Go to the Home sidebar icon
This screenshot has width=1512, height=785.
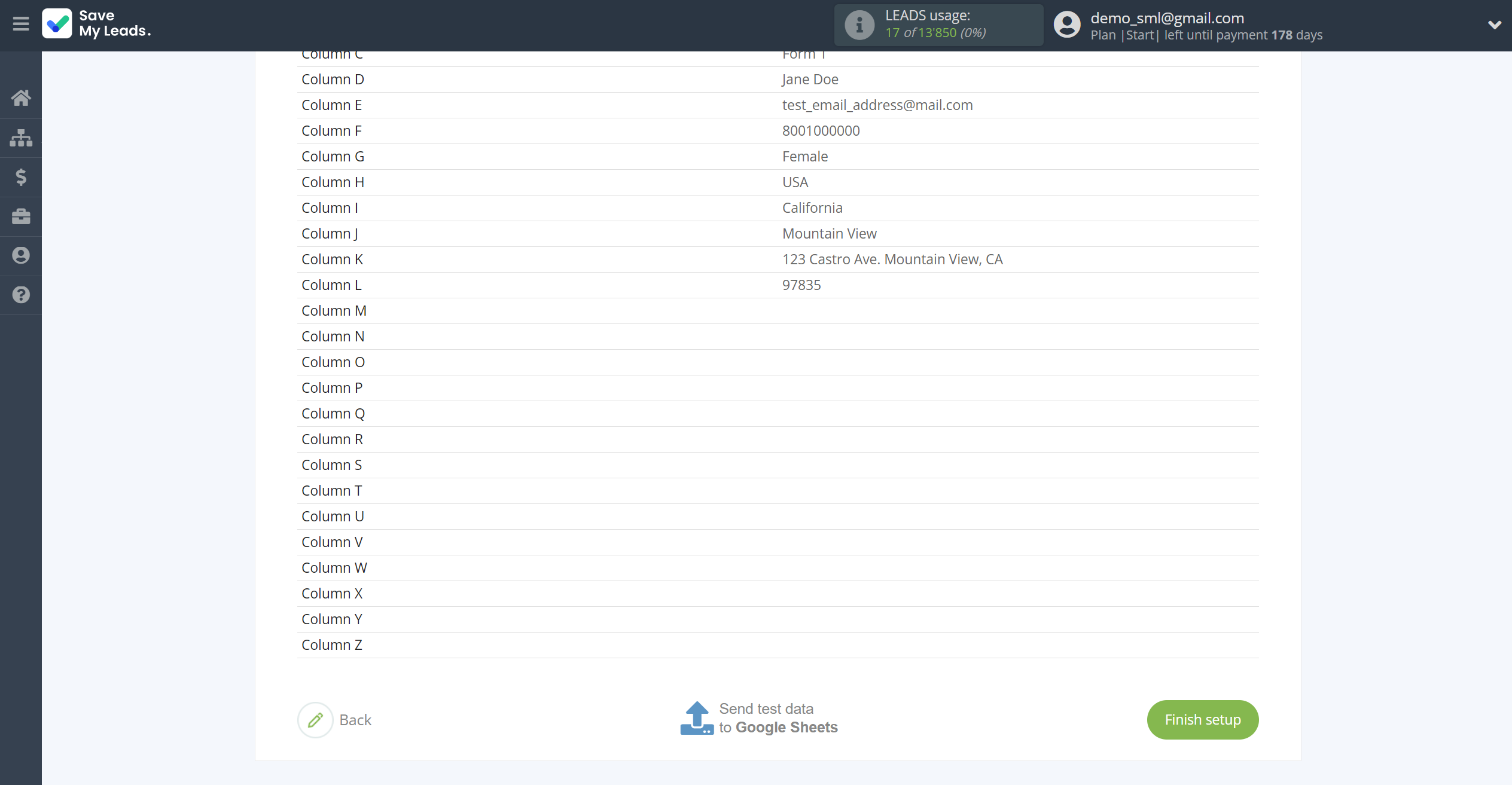pyautogui.click(x=21, y=97)
